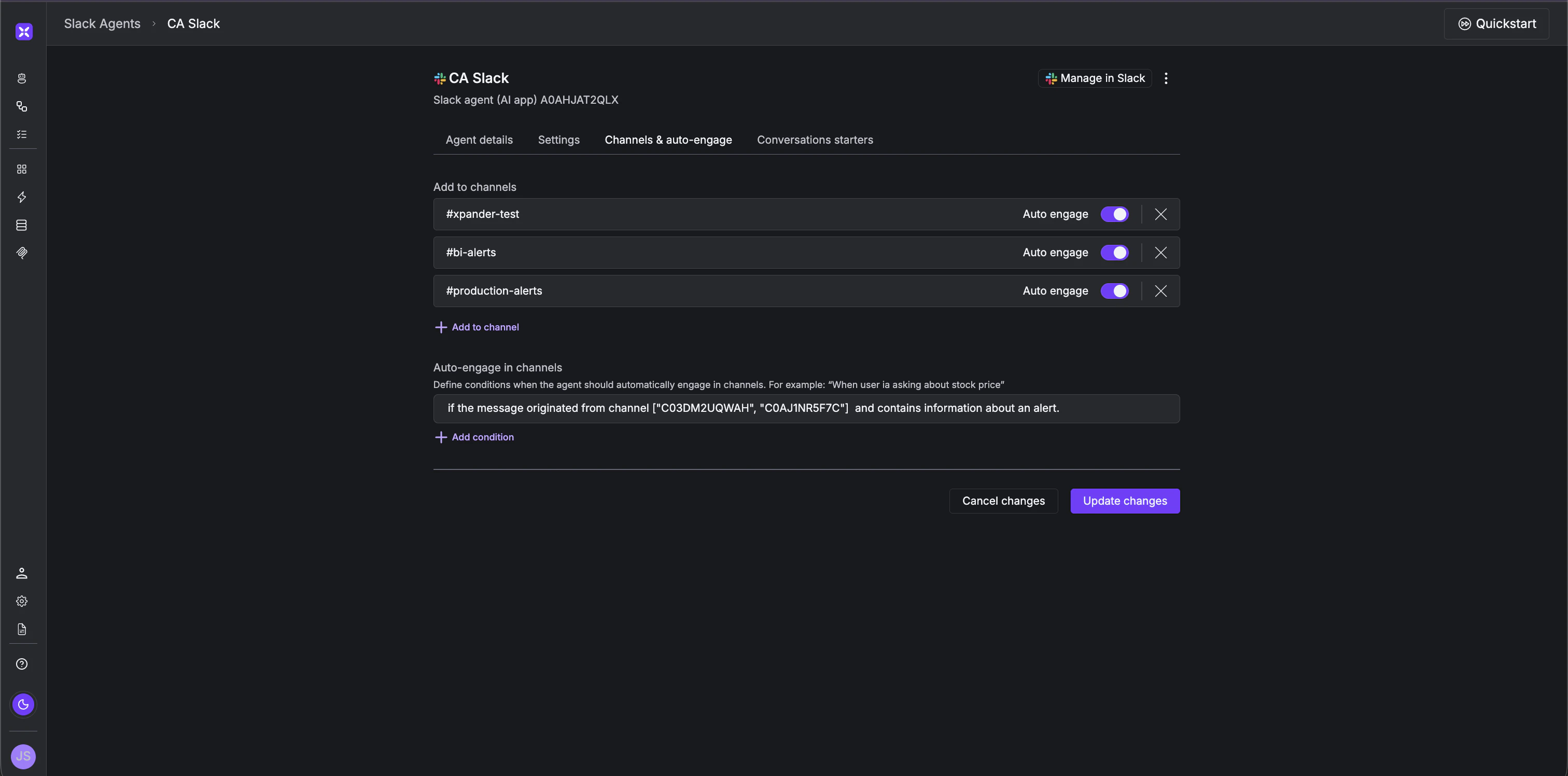Select the #bi-alerts channel name
This screenshot has height=776, width=1568.
click(x=471, y=253)
